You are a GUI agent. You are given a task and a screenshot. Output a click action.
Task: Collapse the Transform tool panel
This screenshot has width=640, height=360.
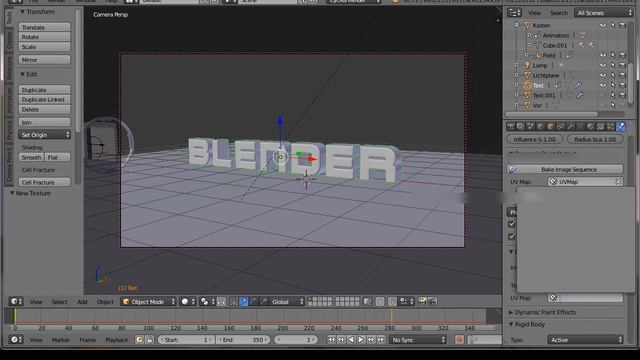[38, 12]
